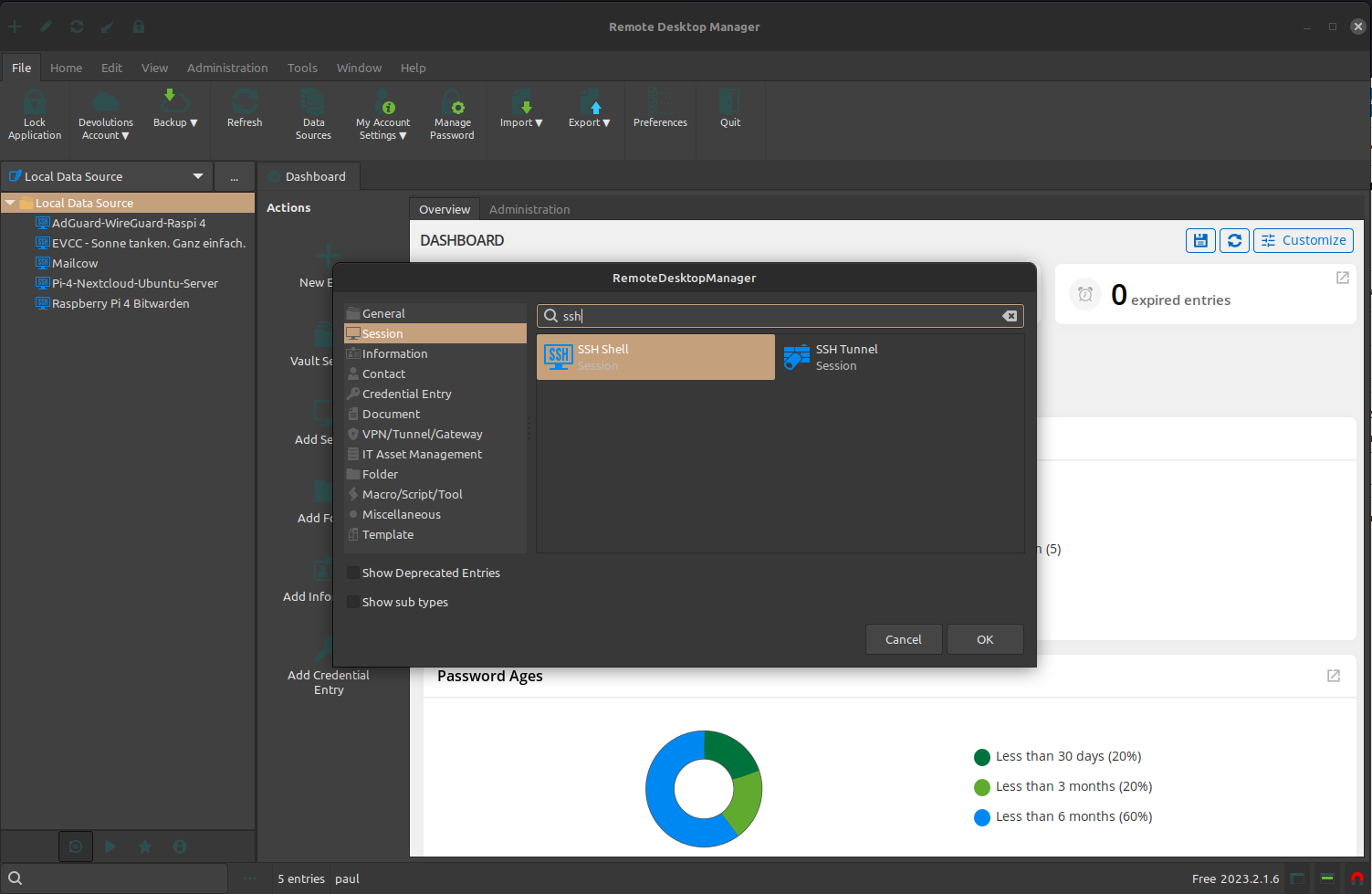Click the Refresh toolbar icon
Viewport: 1372px width, 894px height.
click(x=245, y=102)
